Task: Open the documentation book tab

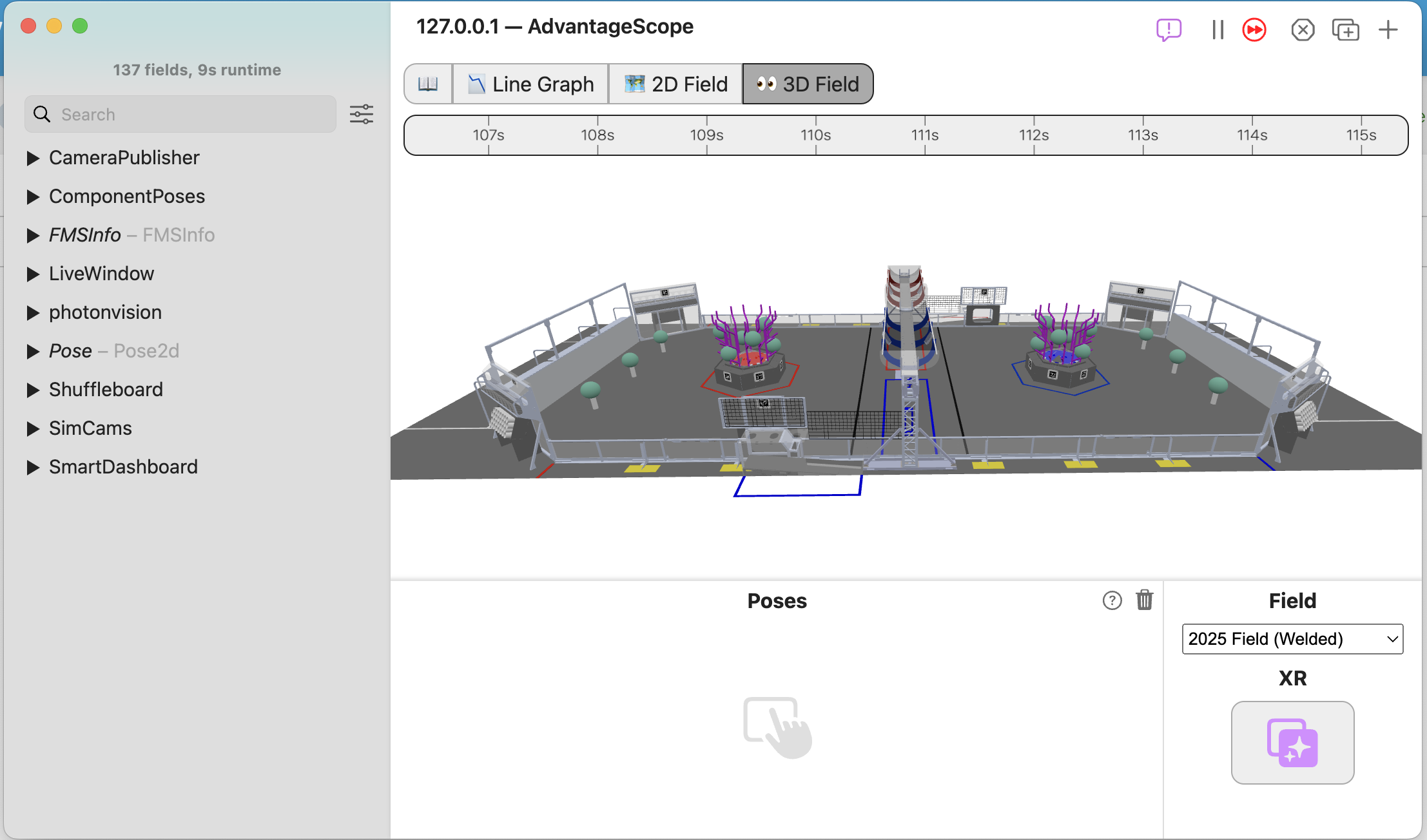Action: click(428, 84)
